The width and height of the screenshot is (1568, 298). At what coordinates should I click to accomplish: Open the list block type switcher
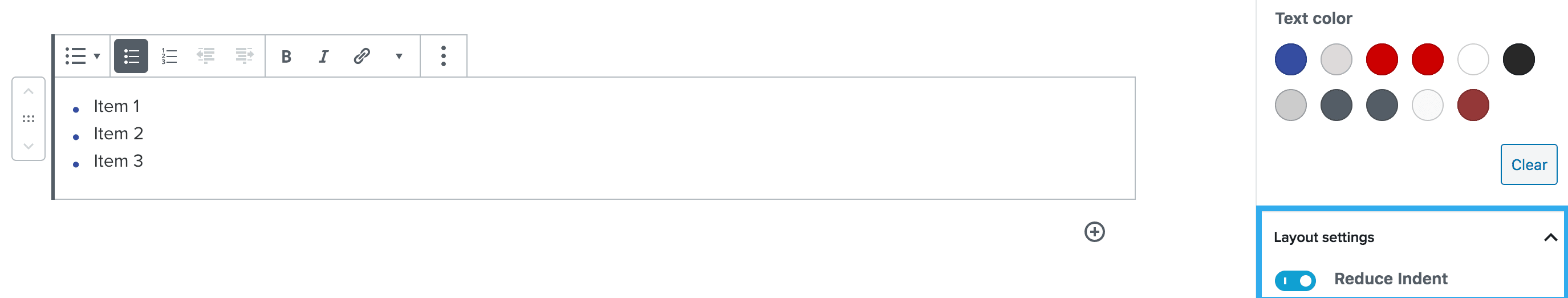point(82,57)
